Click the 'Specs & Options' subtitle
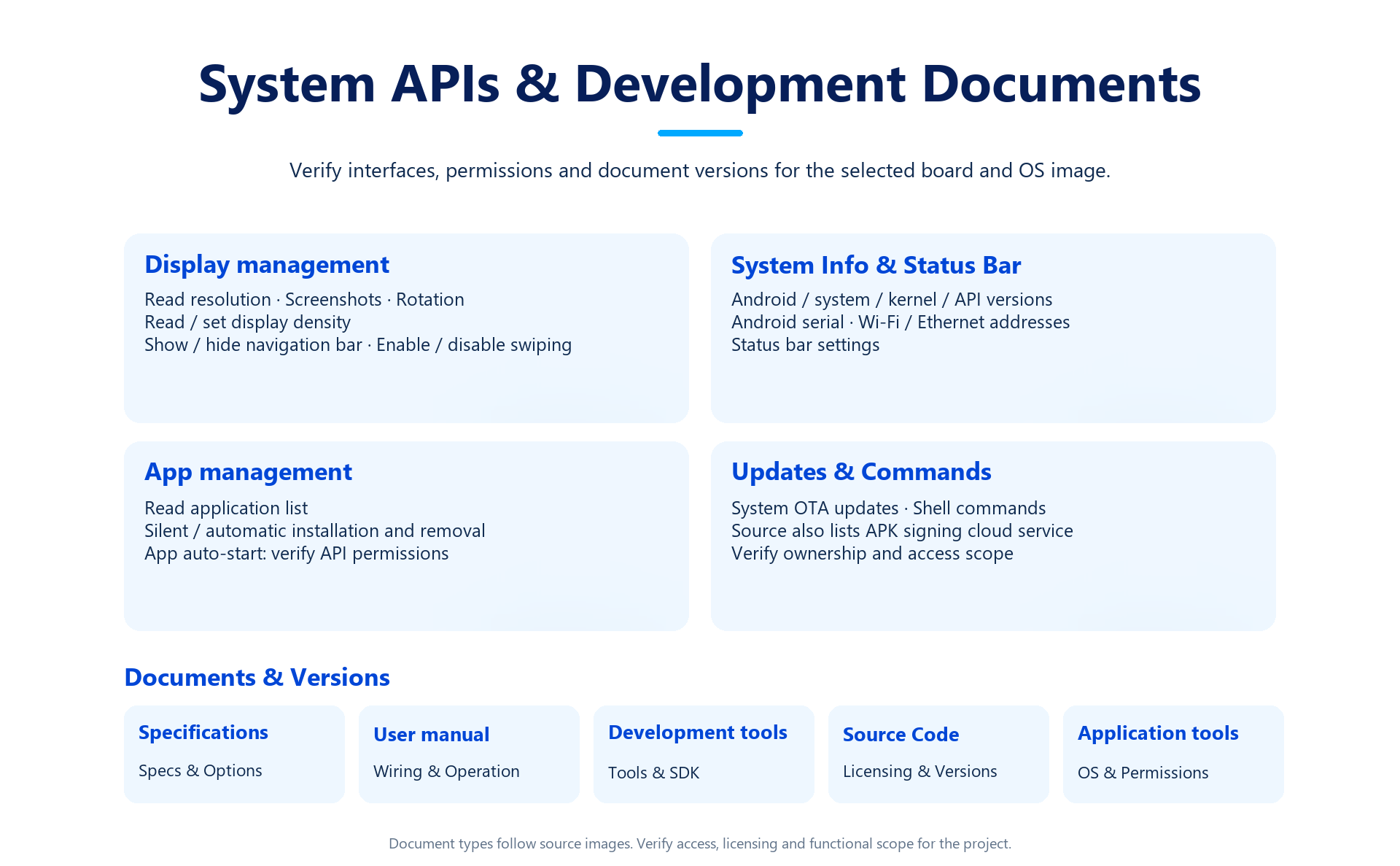Screen dimensions: 1400x866 [x=200, y=771]
